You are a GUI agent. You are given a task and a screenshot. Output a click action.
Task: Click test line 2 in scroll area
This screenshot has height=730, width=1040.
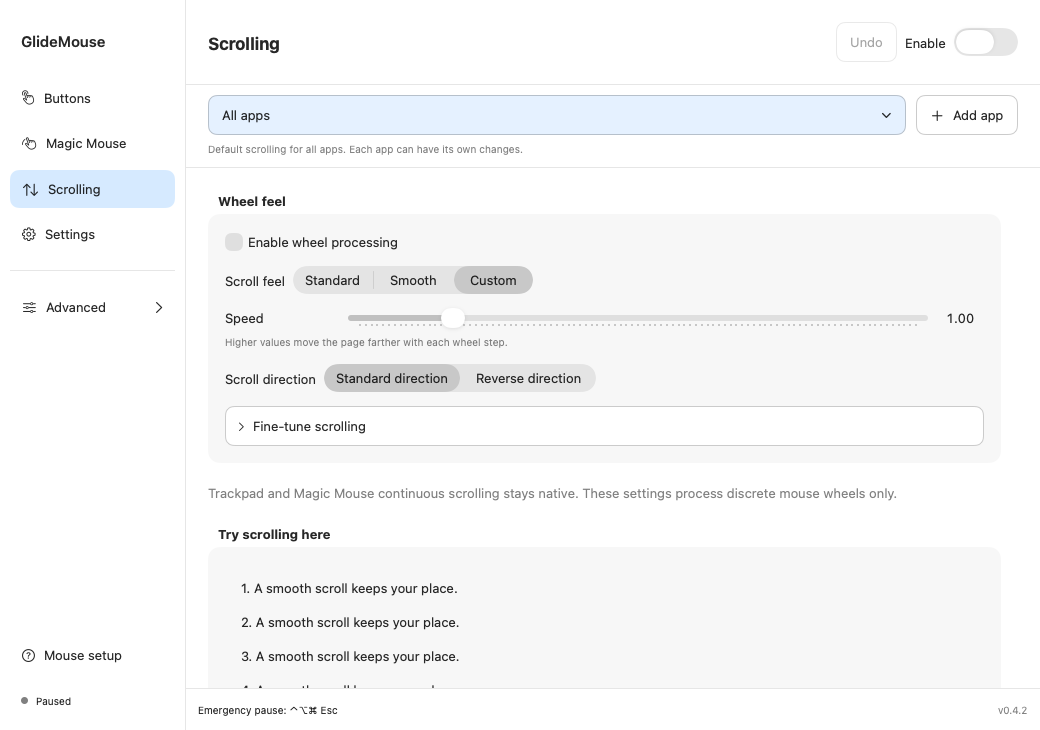click(350, 623)
